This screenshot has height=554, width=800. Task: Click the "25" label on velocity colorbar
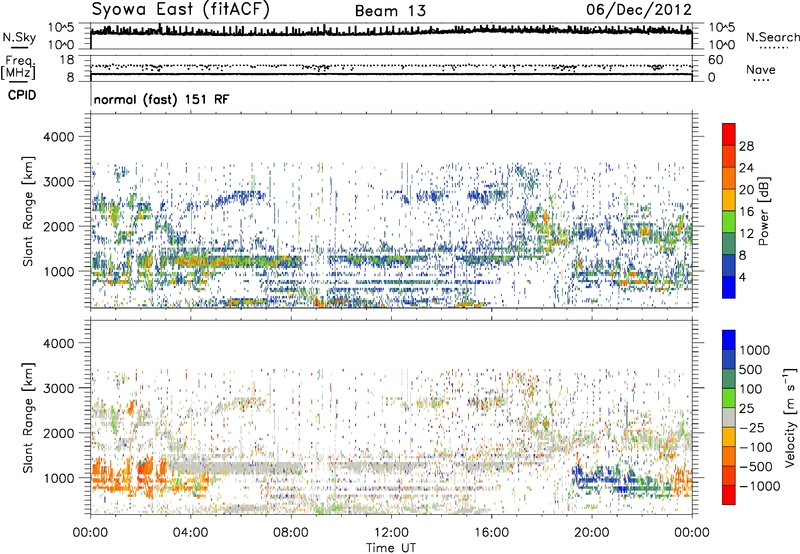click(x=747, y=409)
